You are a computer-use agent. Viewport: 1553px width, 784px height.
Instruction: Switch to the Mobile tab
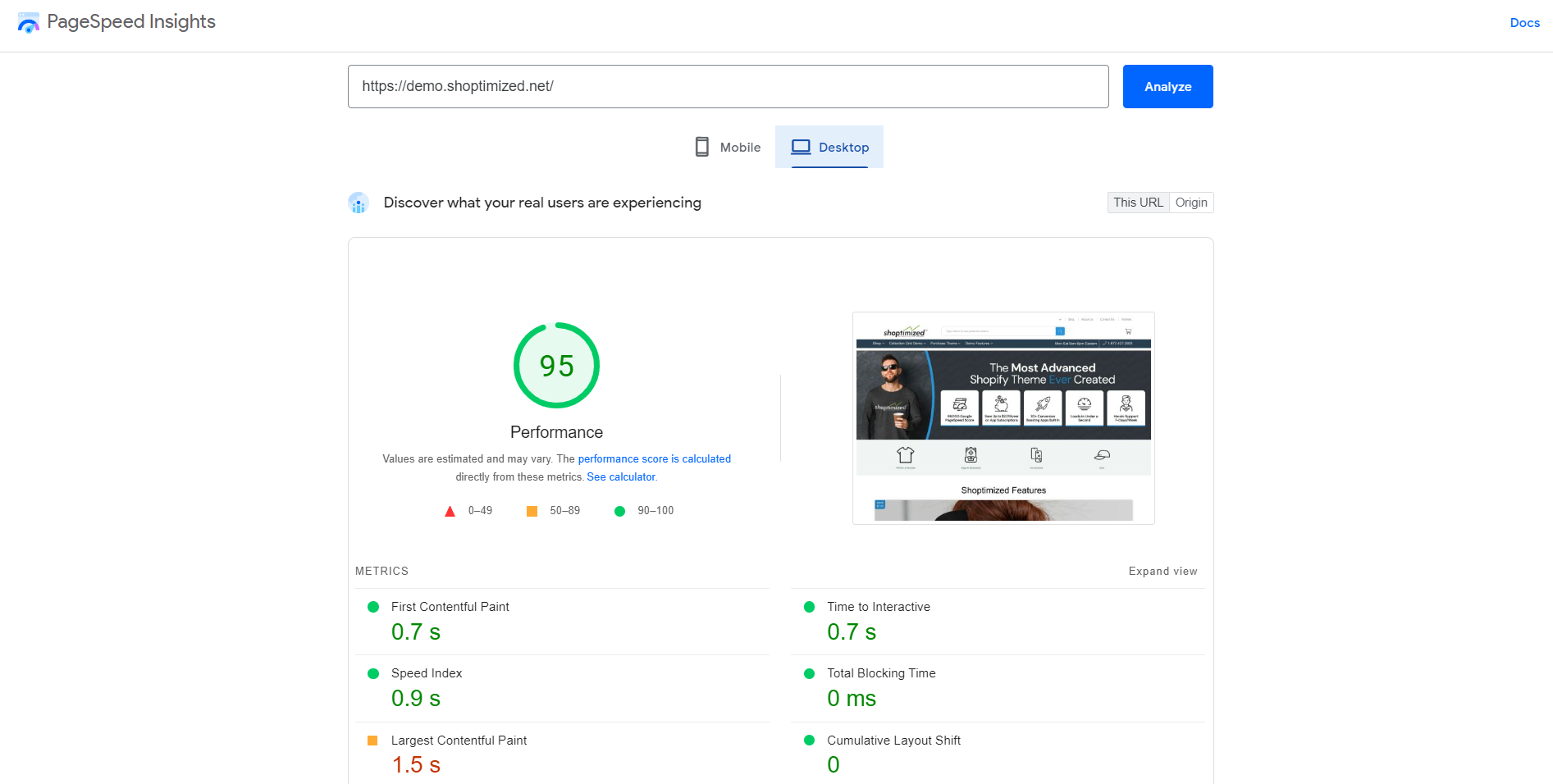(x=728, y=147)
